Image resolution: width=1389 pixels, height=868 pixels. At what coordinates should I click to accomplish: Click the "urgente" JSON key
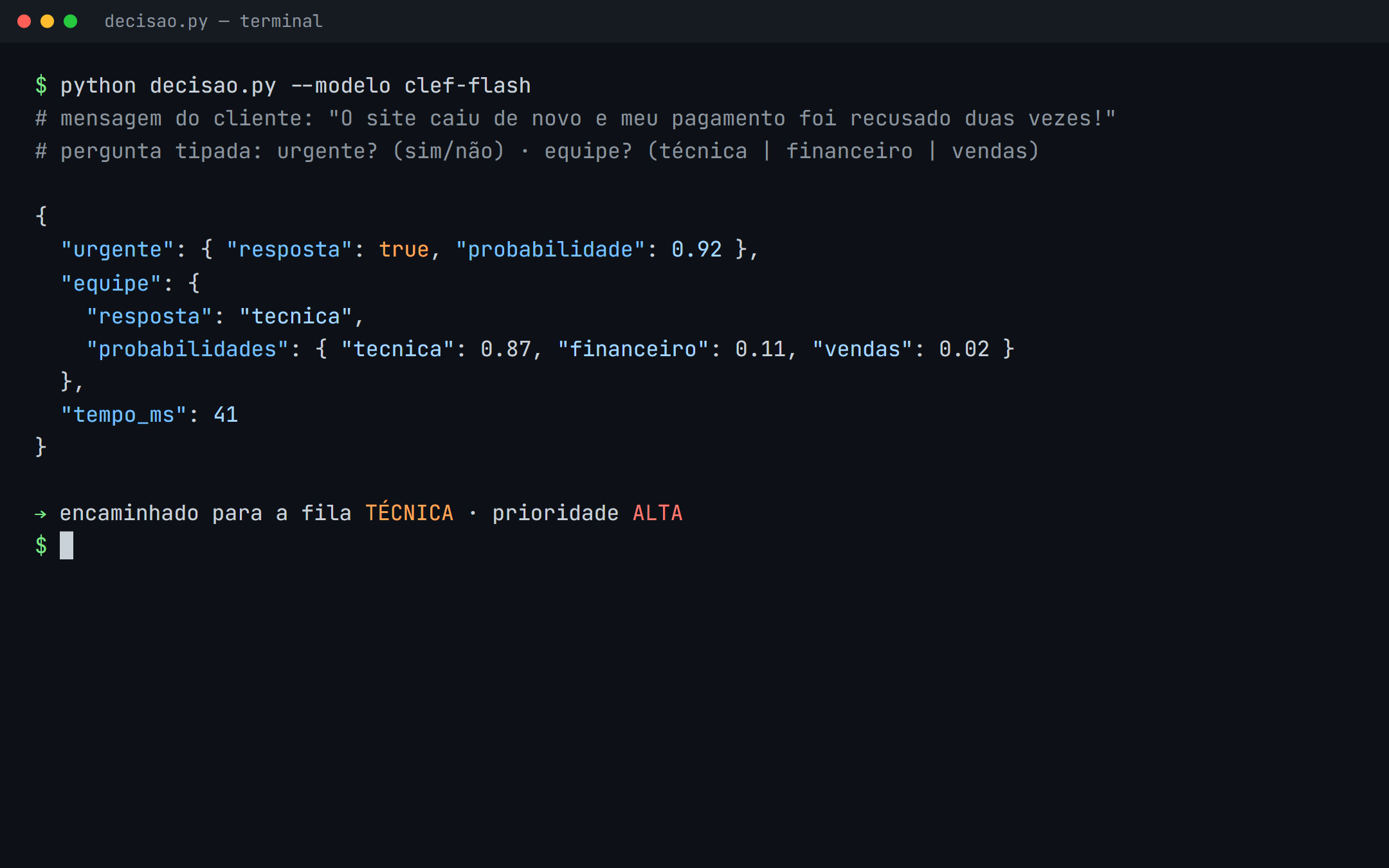point(117,249)
